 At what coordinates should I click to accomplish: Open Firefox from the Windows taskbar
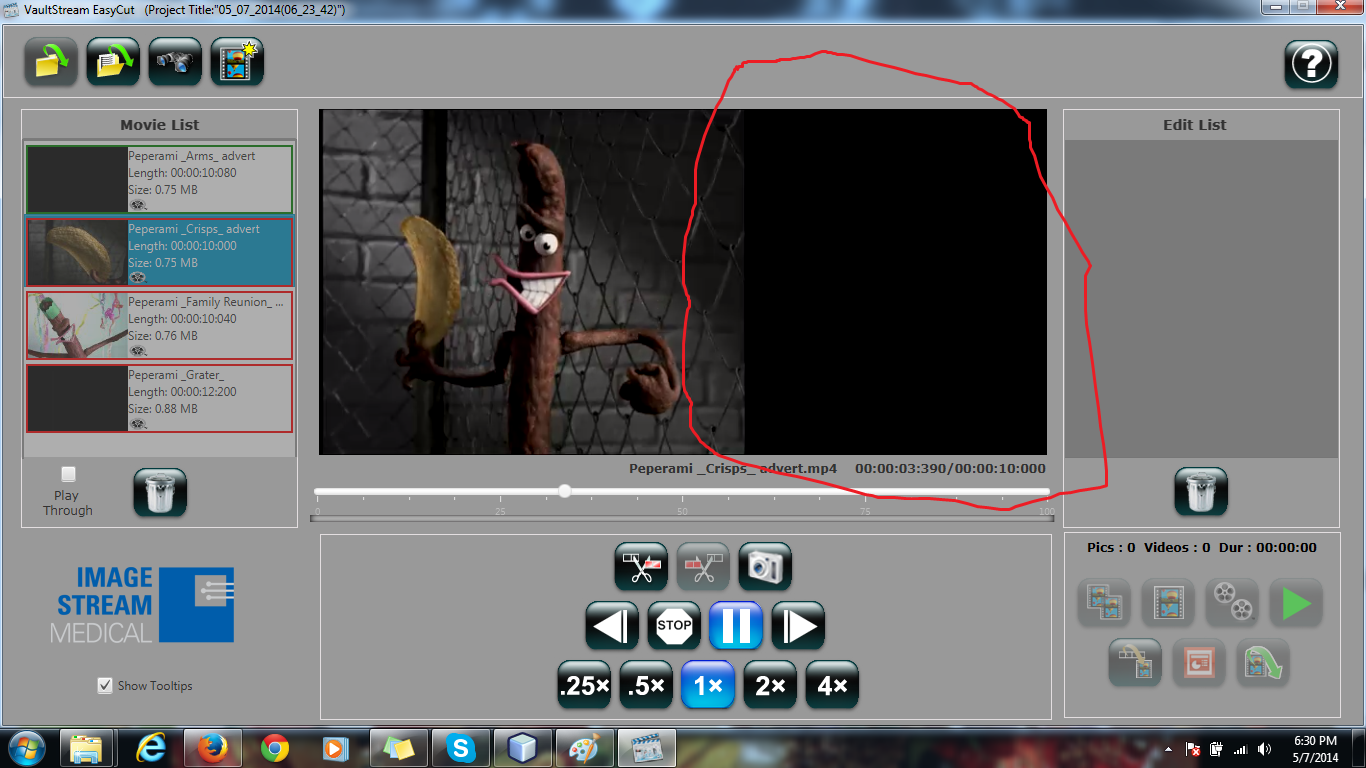click(x=211, y=748)
